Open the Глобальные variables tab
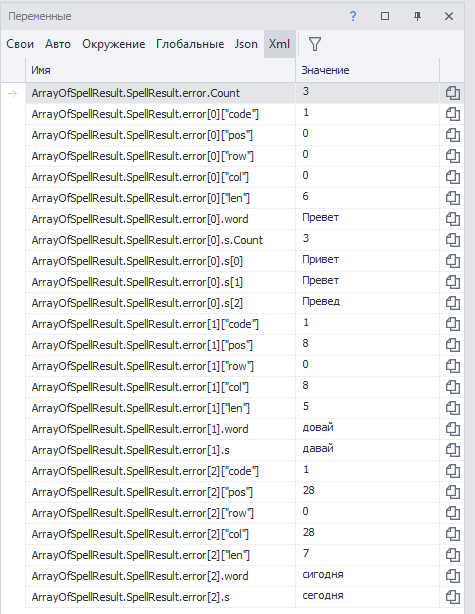475x614 pixels. [190, 44]
